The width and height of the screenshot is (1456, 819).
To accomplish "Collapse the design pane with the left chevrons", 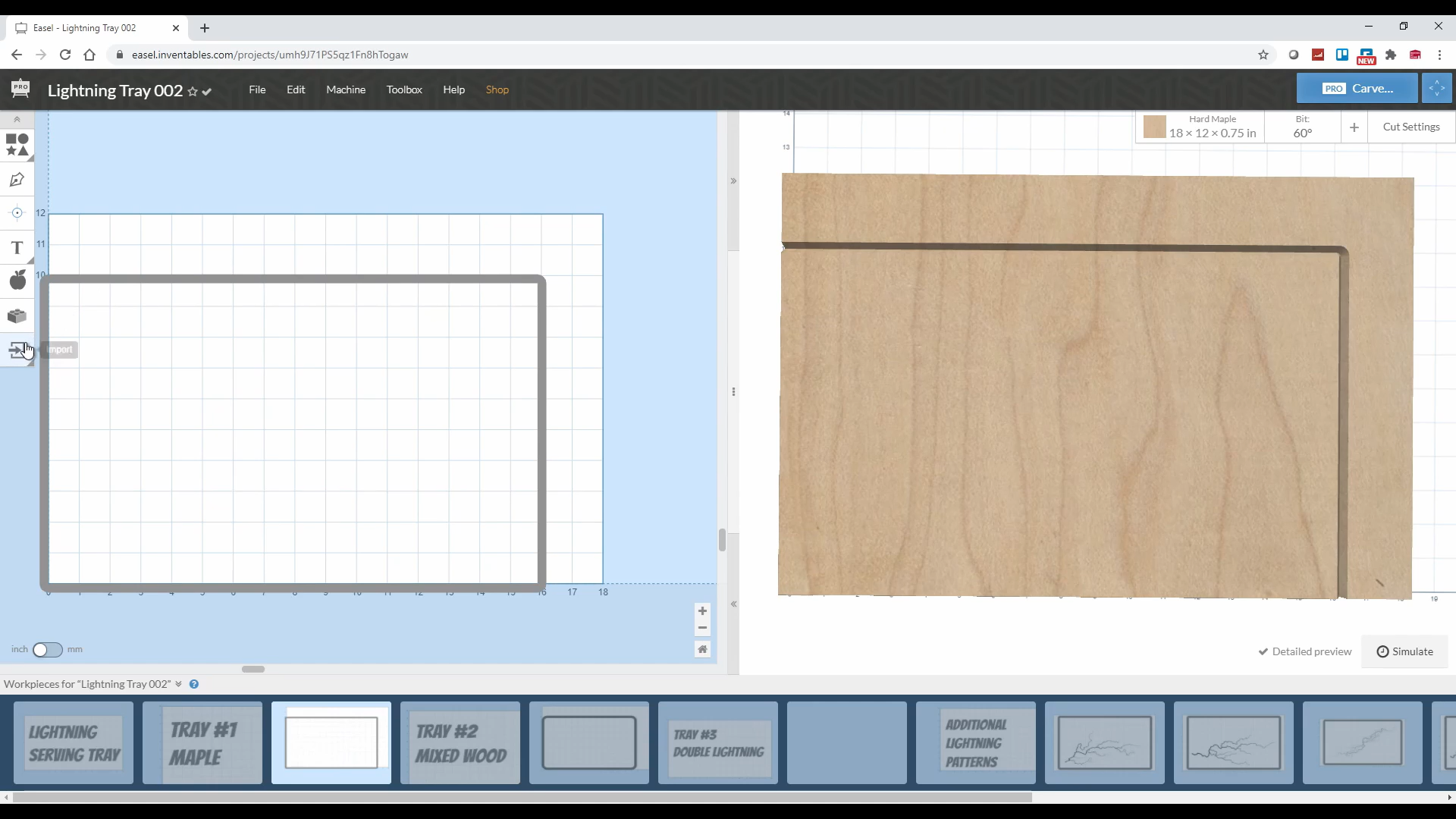I will coord(733,604).
